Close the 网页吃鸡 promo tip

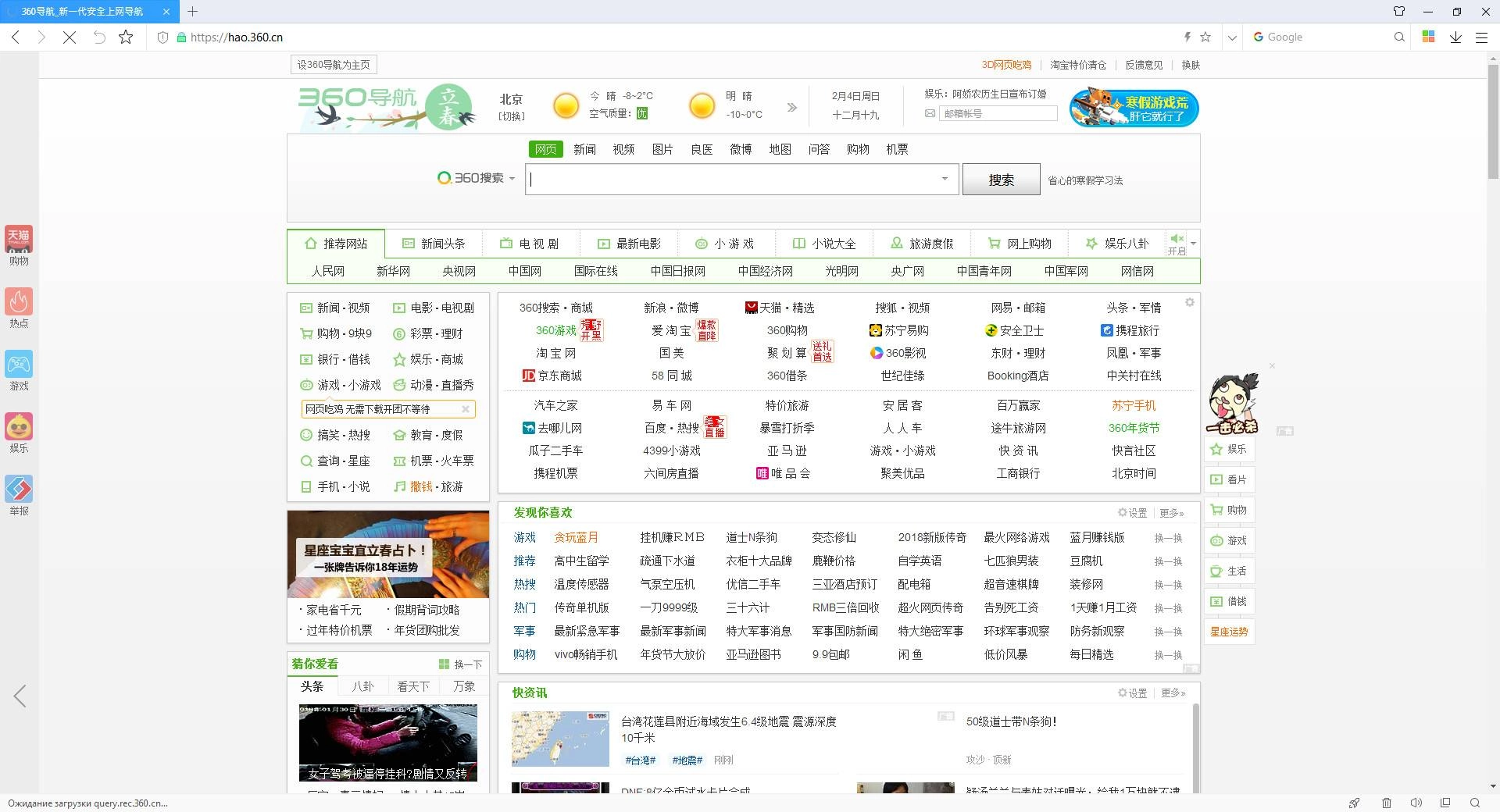tap(466, 408)
